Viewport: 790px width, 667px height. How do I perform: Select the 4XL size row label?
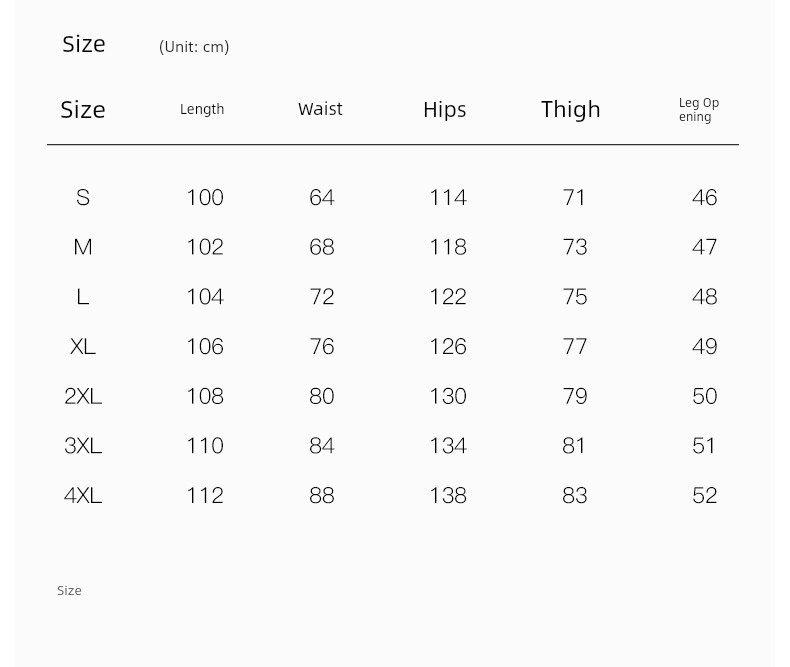pos(83,496)
